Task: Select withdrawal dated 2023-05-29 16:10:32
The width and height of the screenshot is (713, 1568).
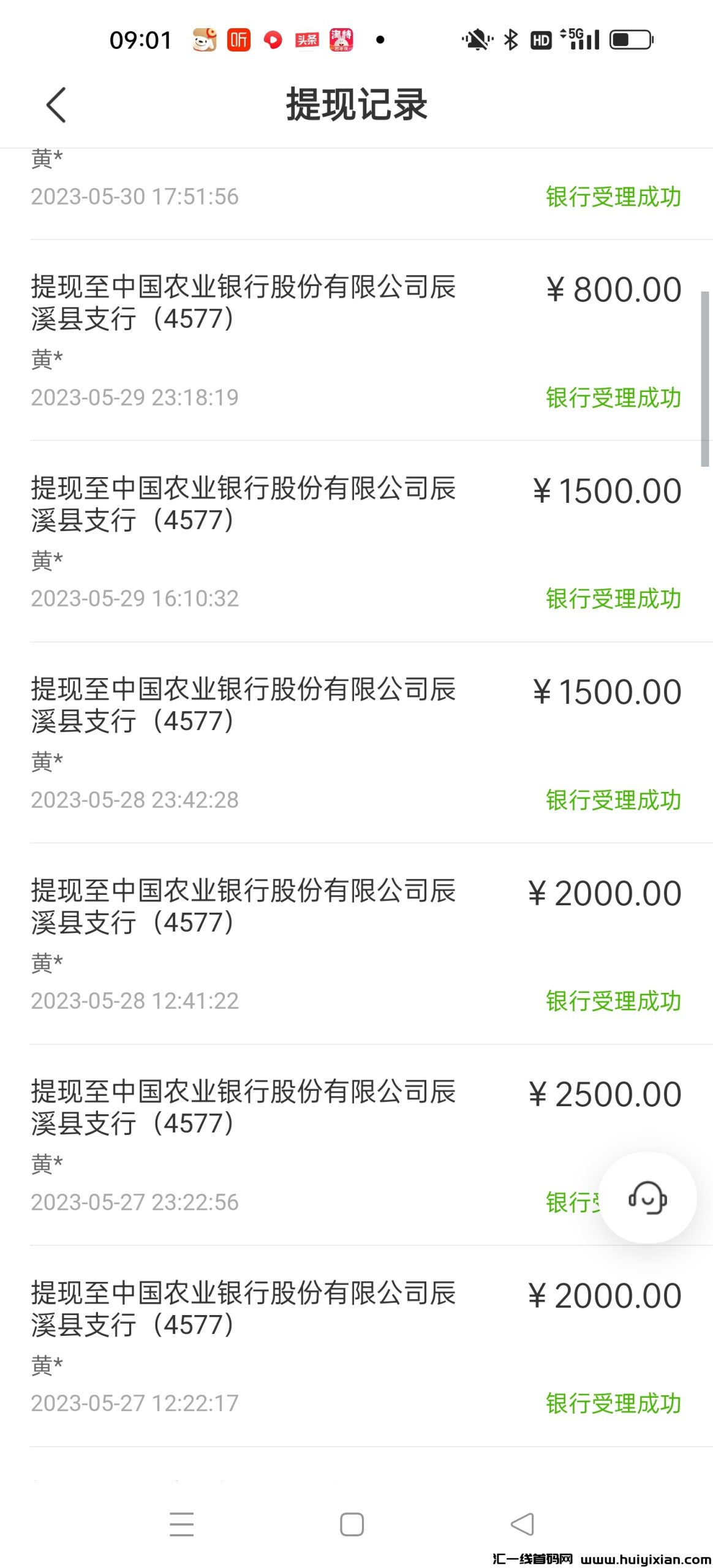Action: coord(355,541)
